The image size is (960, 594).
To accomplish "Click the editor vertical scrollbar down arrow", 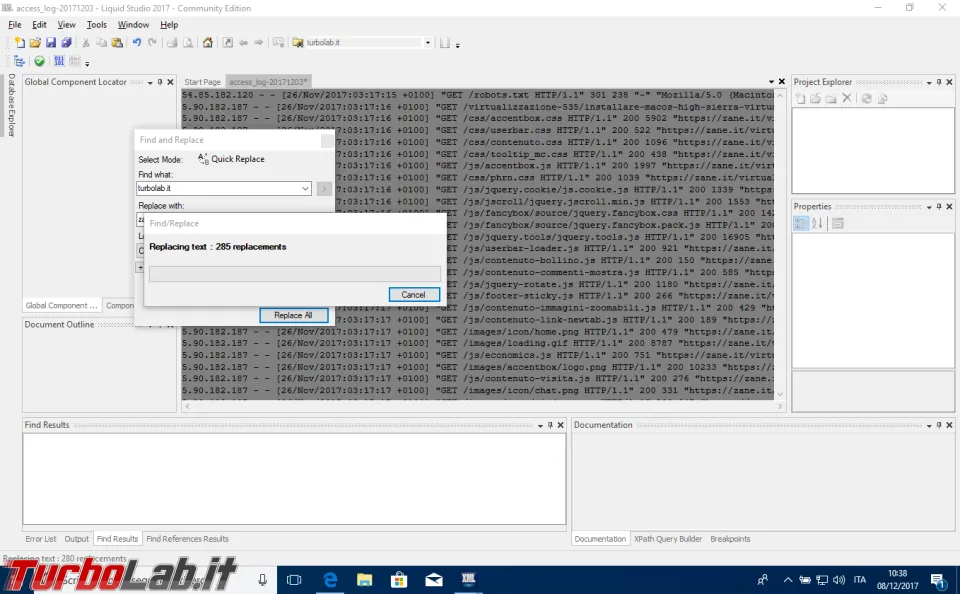I will click(x=780, y=394).
